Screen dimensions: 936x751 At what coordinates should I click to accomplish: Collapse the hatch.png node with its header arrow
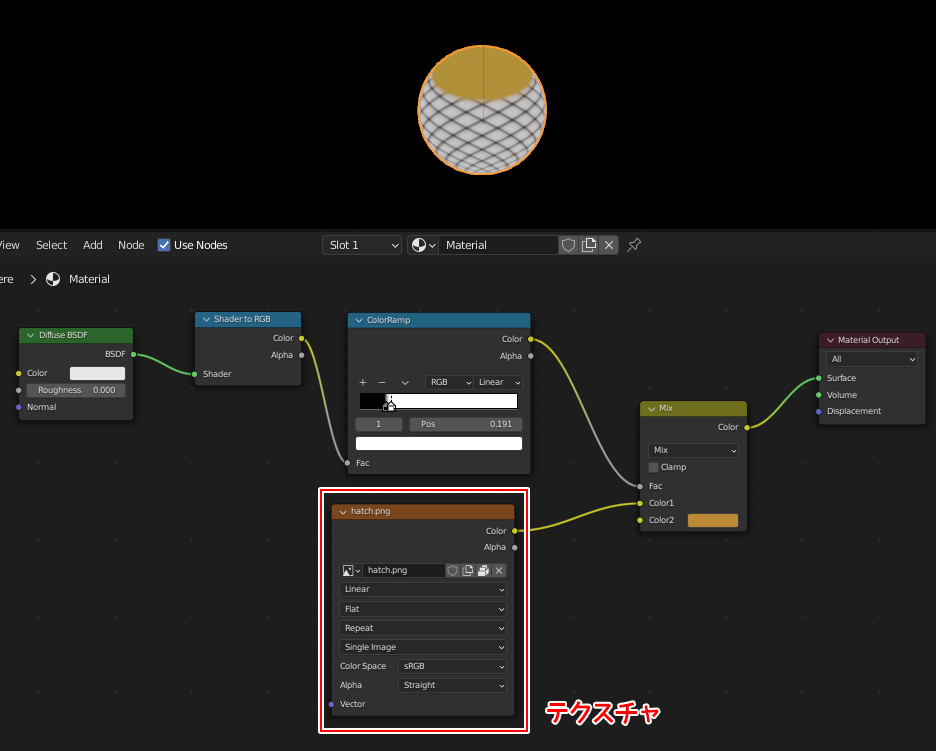point(343,511)
